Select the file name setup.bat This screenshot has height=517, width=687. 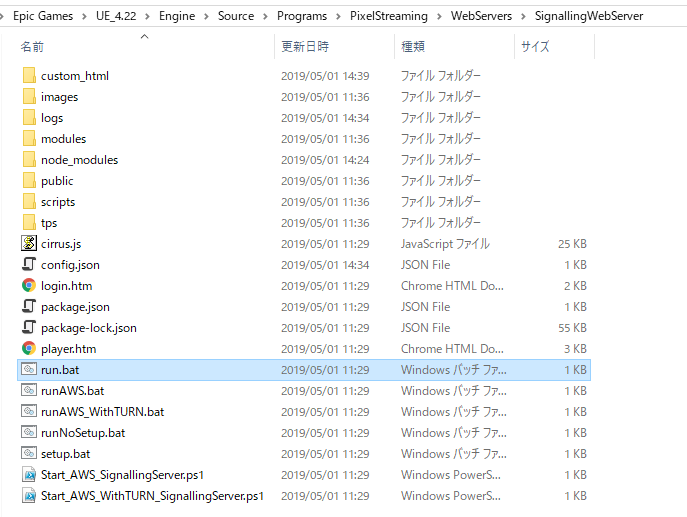coord(65,454)
